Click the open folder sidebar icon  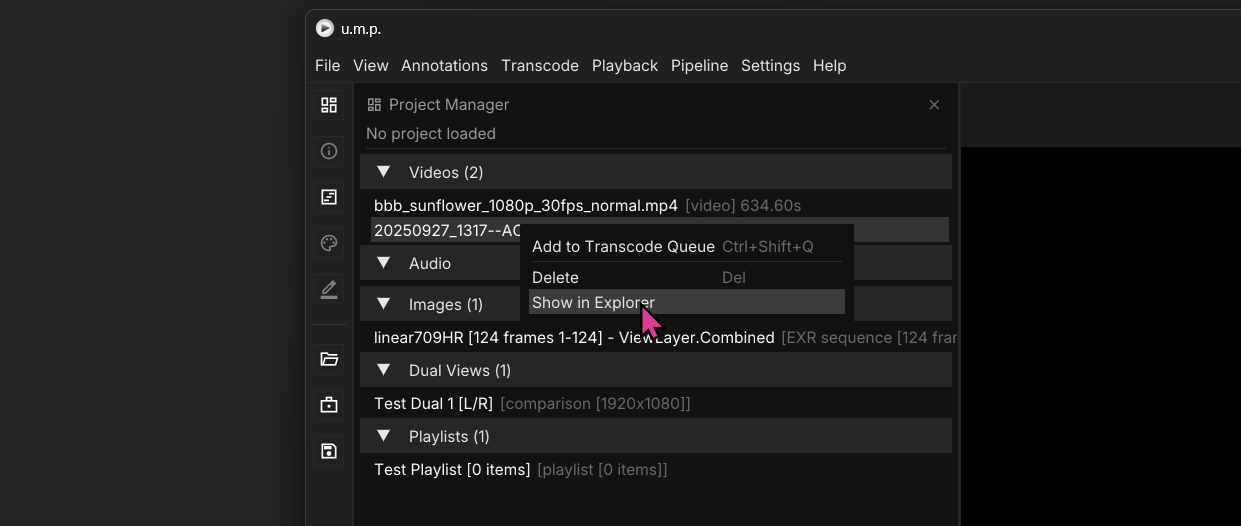pyautogui.click(x=329, y=359)
